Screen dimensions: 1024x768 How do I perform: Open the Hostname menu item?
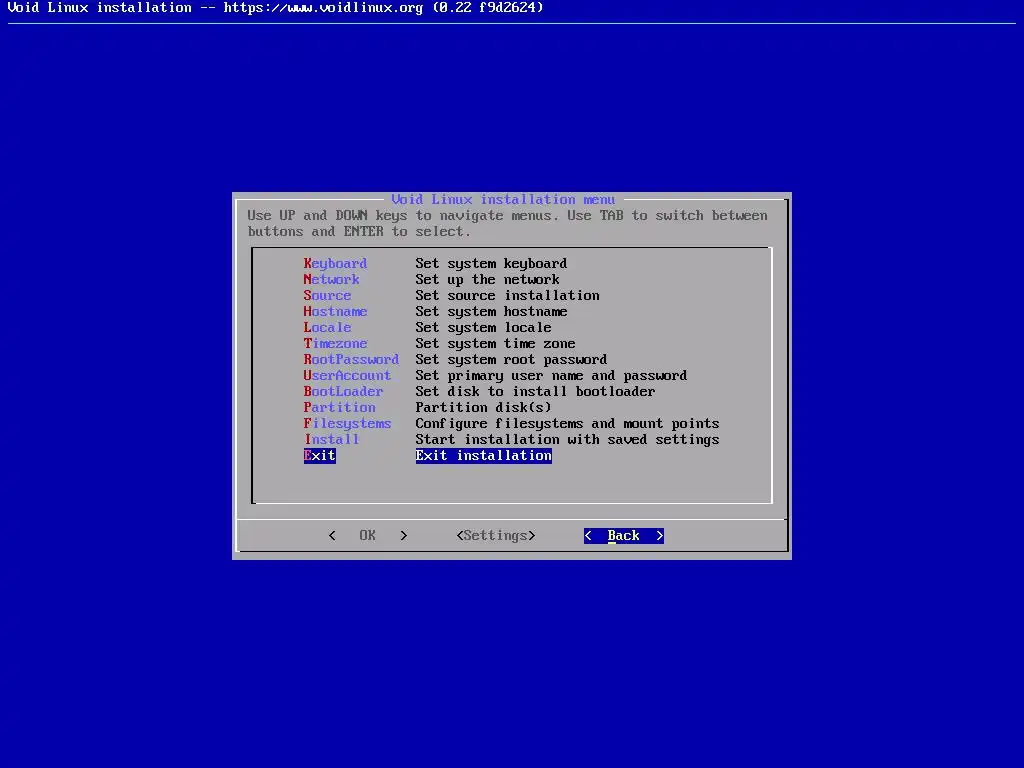(335, 312)
